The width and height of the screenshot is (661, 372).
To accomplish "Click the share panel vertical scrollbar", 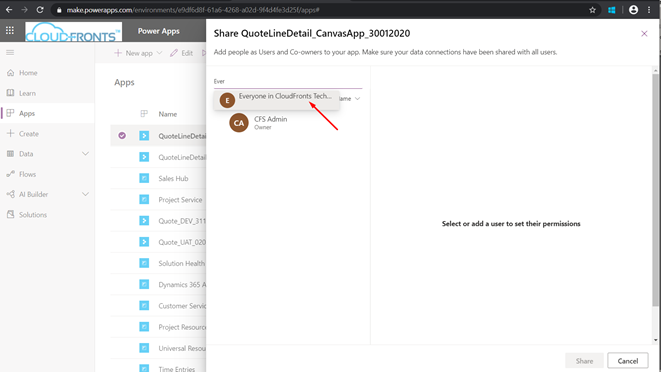I will click(x=656, y=190).
